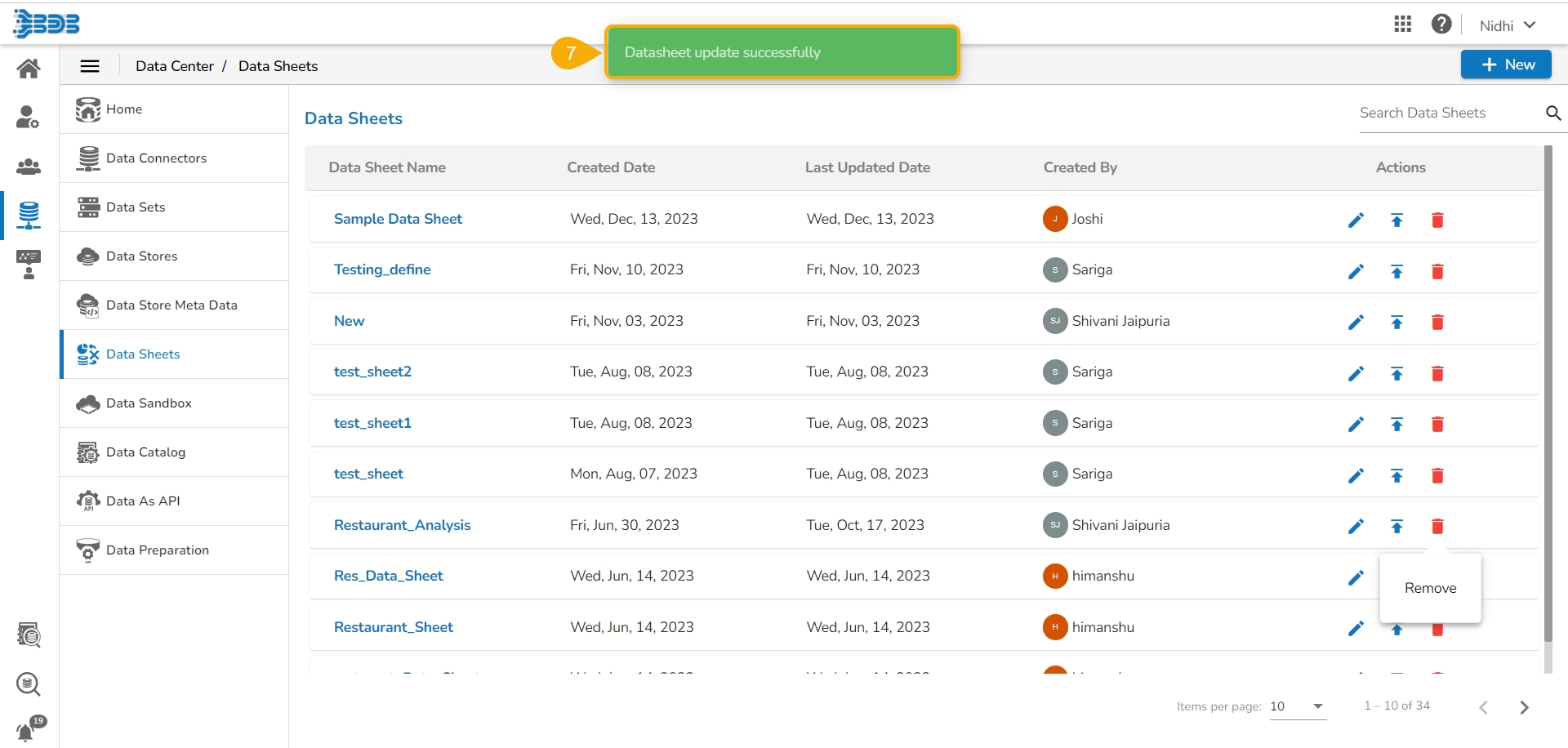The image size is (1568, 748).
Task: Open Data Preparation from side menu
Action: tap(157, 550)
